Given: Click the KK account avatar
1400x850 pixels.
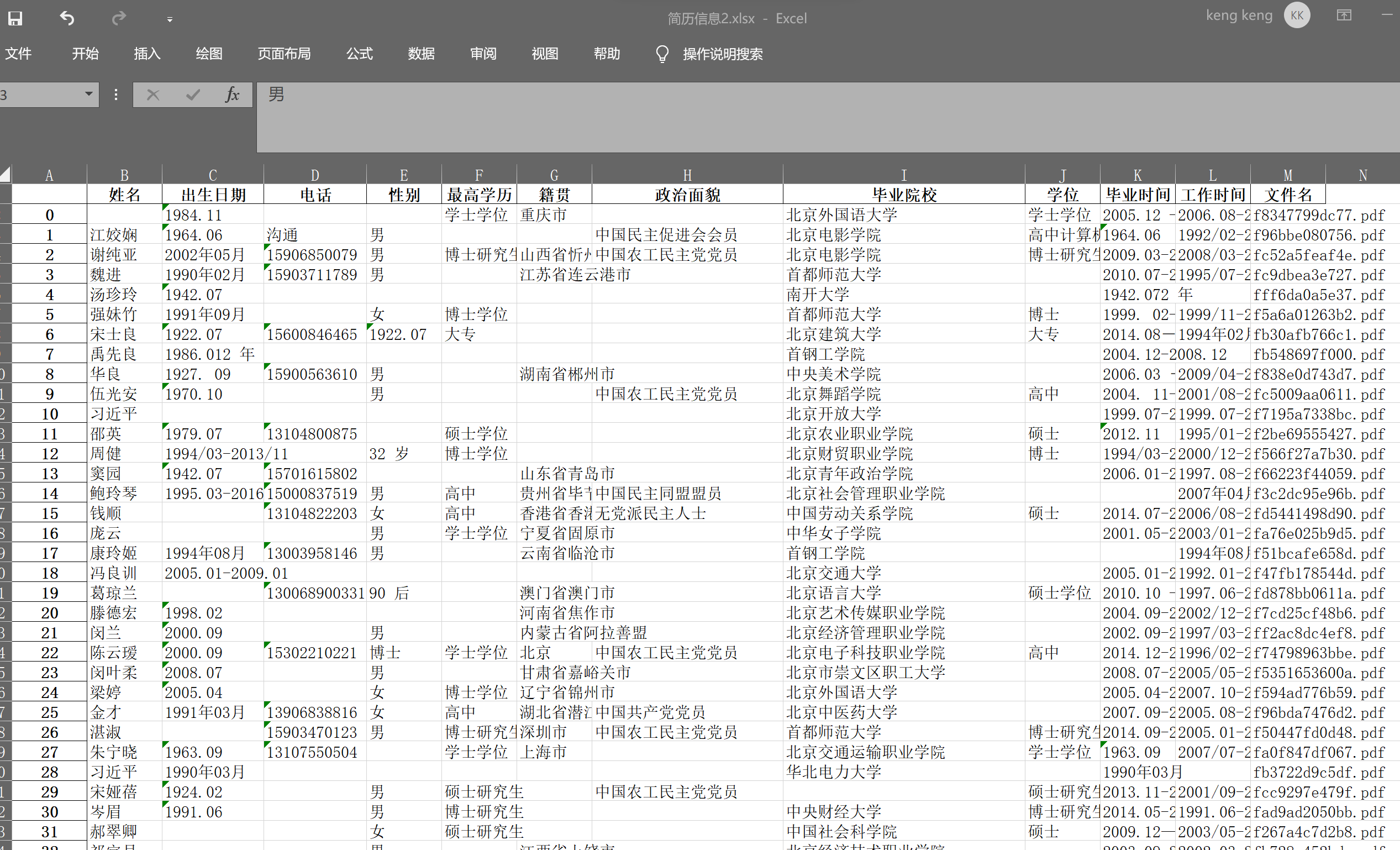Looking at the screenshot, I should [1297, 15].
